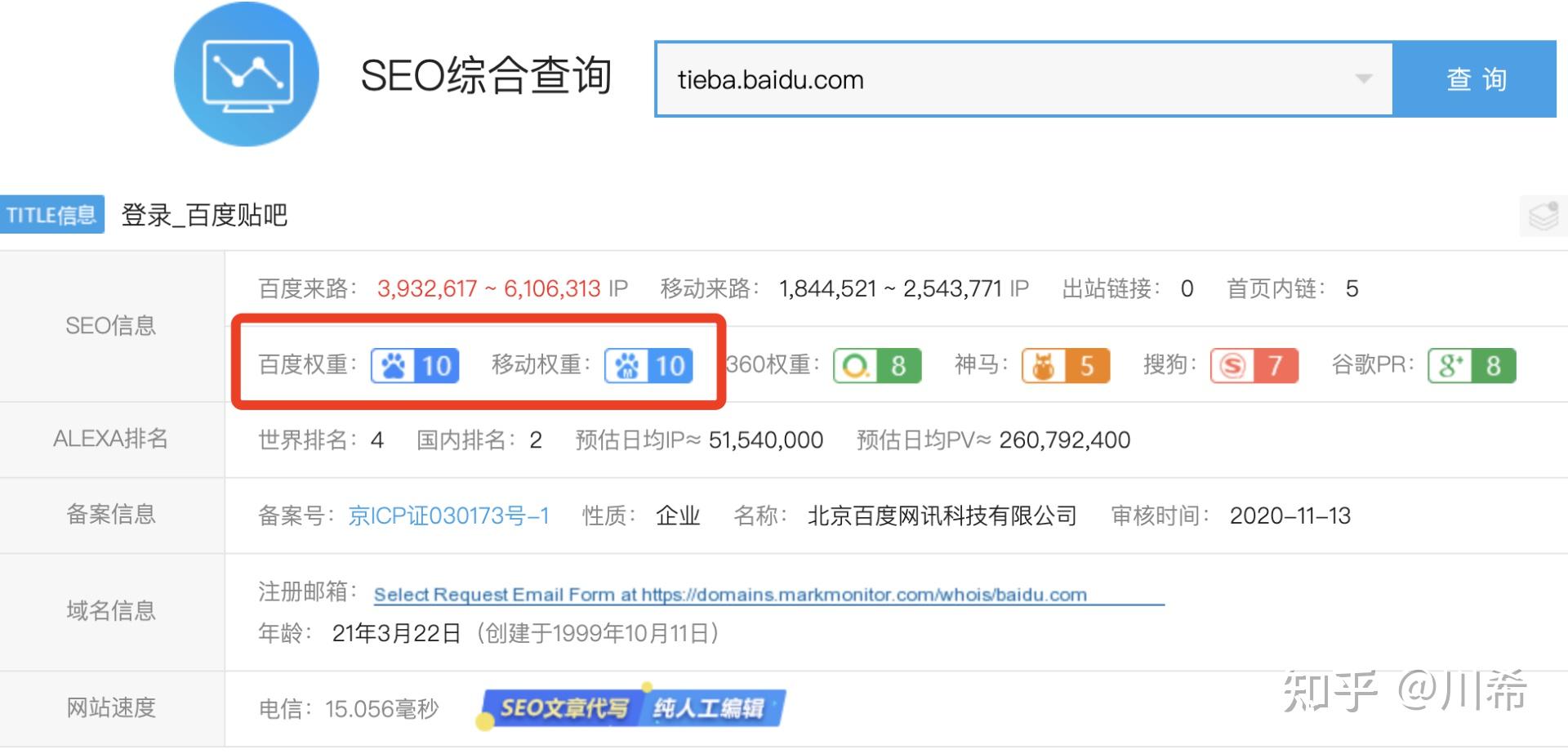This screenshot has width=1568, height=754.
Task: Click the SEO综合查询 monitor logo icon
Action: tap(247, 75)
